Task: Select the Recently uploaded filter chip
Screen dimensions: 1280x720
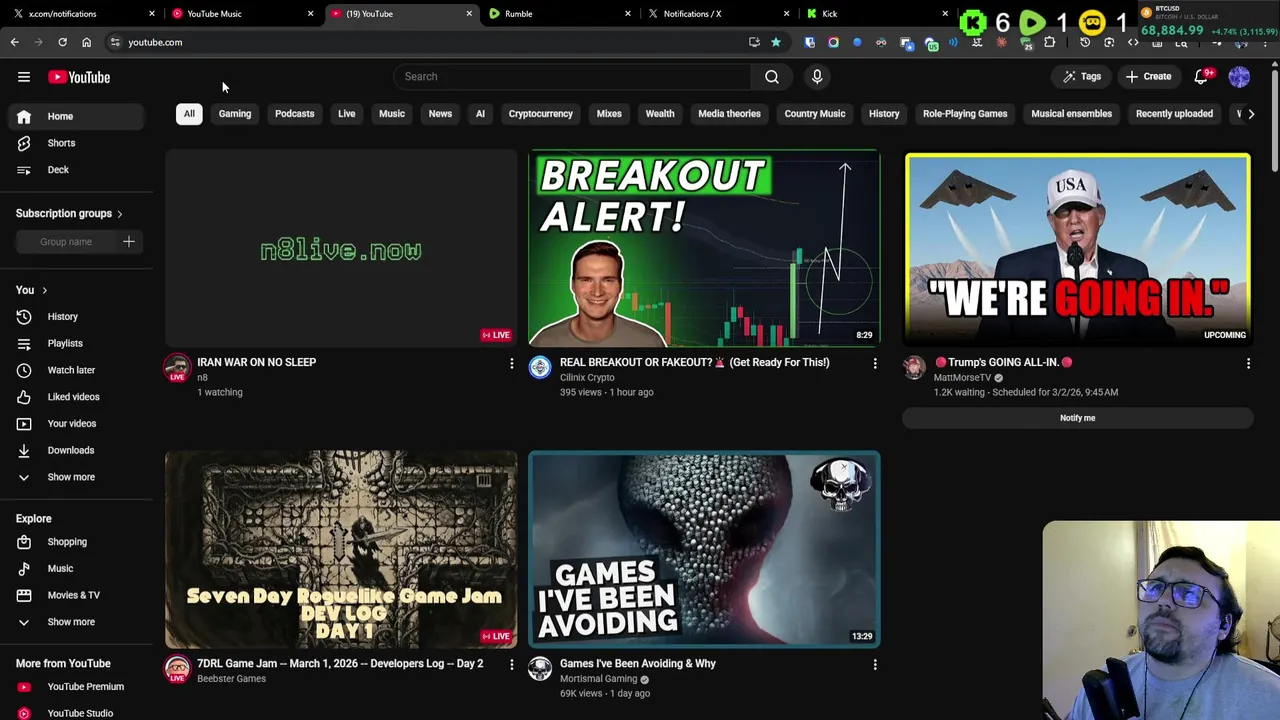Action: pos(1174,113)
